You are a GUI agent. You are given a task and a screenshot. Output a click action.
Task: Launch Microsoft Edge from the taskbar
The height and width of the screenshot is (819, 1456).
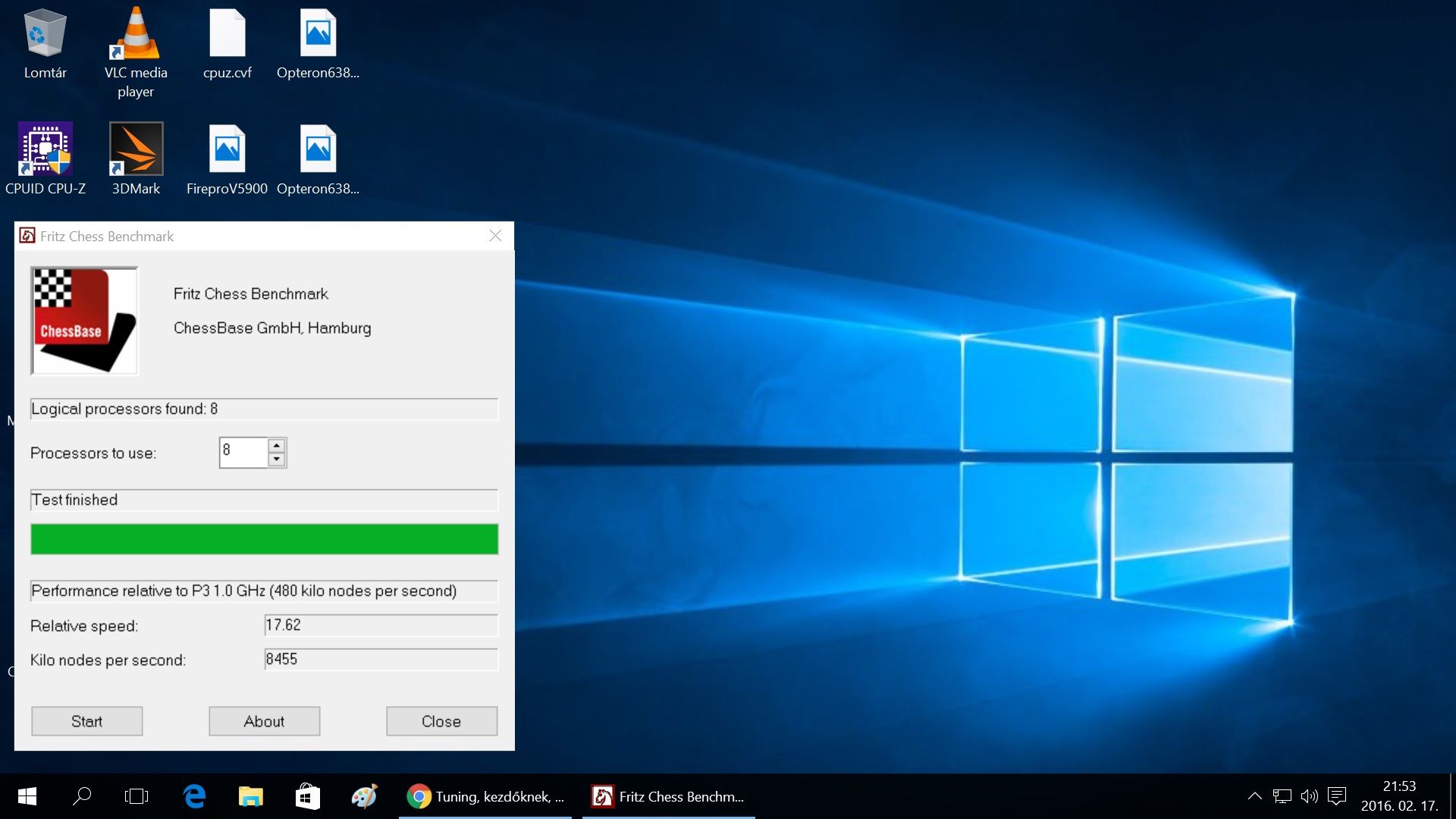[194, 796]
